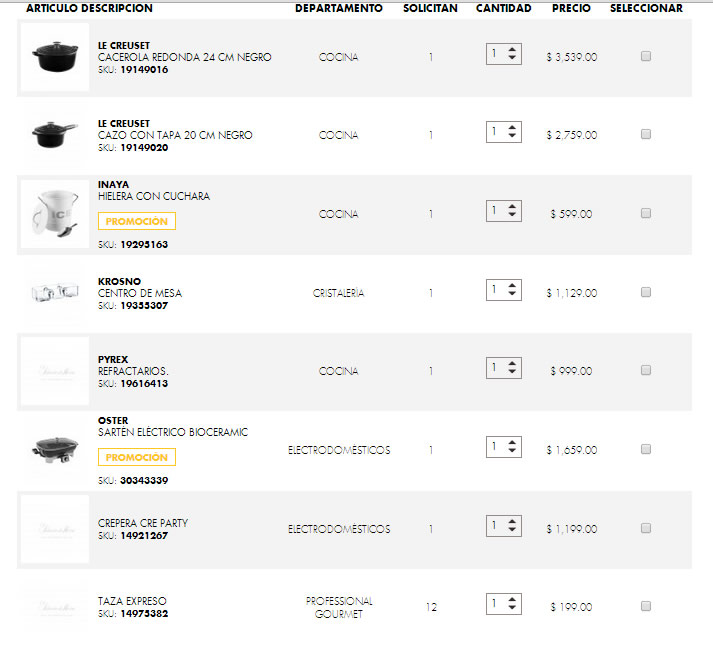Open the Crepera Cre Party product name
Image resolution: width=713 pixels, height=646 pixels.
pyautogui.click(x=143, y=523)
